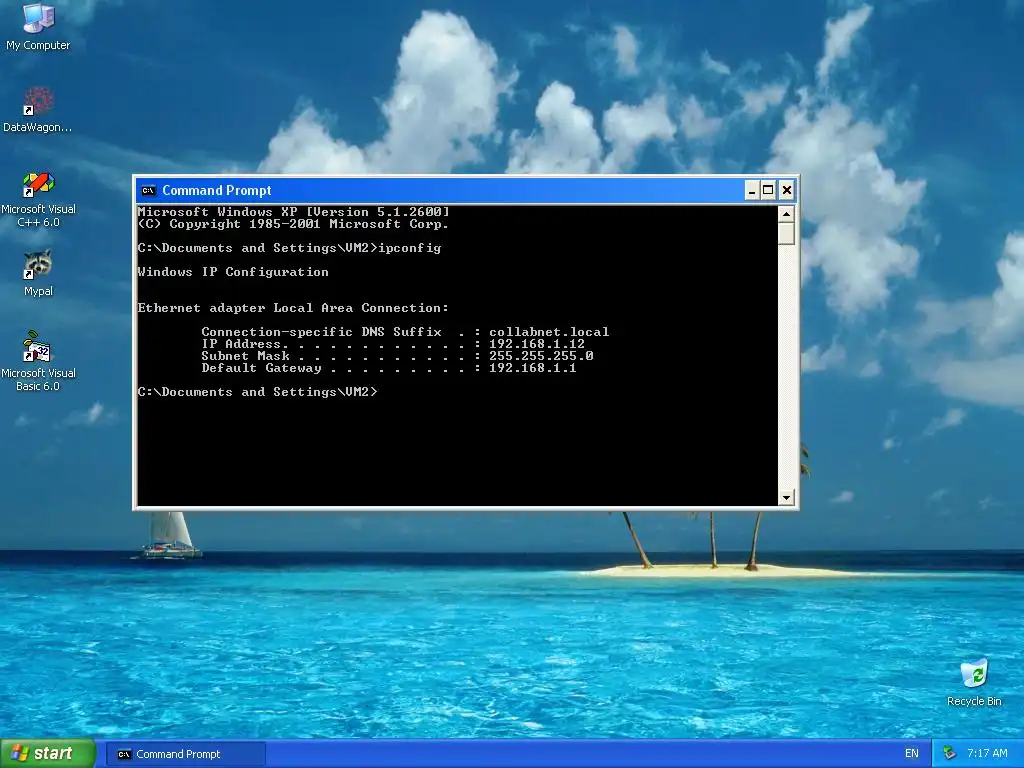The width and height of the screenshot is (1024, 768).
Task: Open the Start menu
Action: point(48,754)
